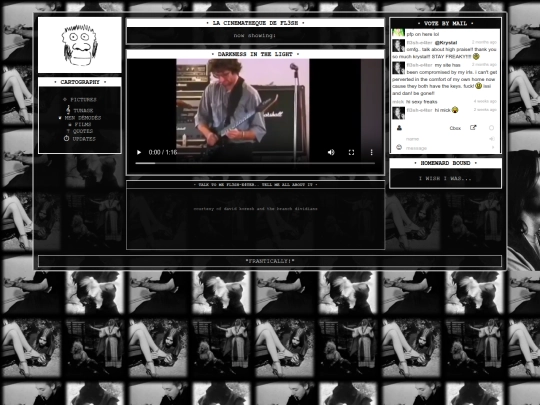Open the Pictures page in Cartography

[x=83, y=100]
